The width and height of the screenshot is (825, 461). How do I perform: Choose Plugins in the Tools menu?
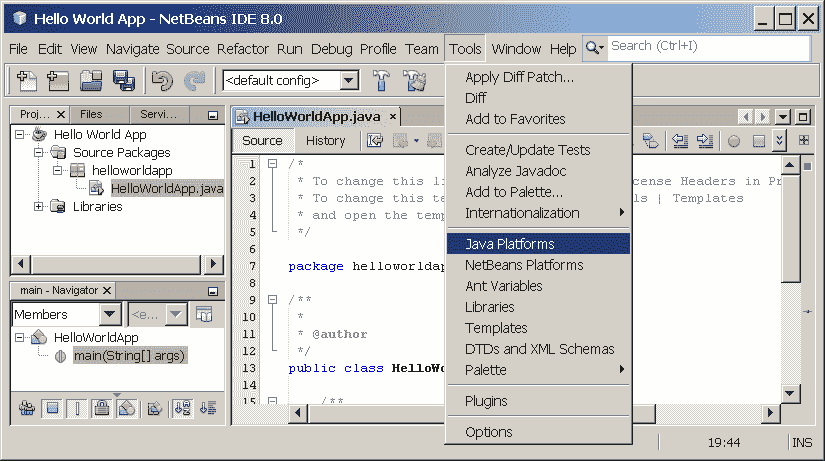click(x=538, y=400)
